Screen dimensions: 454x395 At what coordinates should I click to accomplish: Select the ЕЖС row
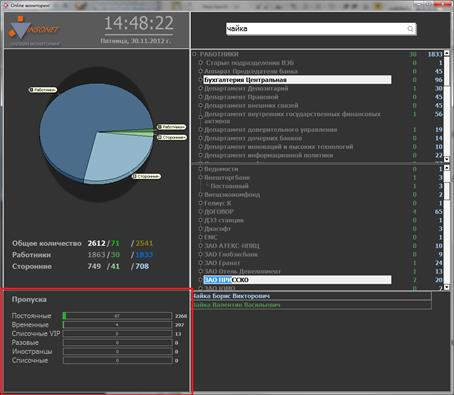(211, 237)
